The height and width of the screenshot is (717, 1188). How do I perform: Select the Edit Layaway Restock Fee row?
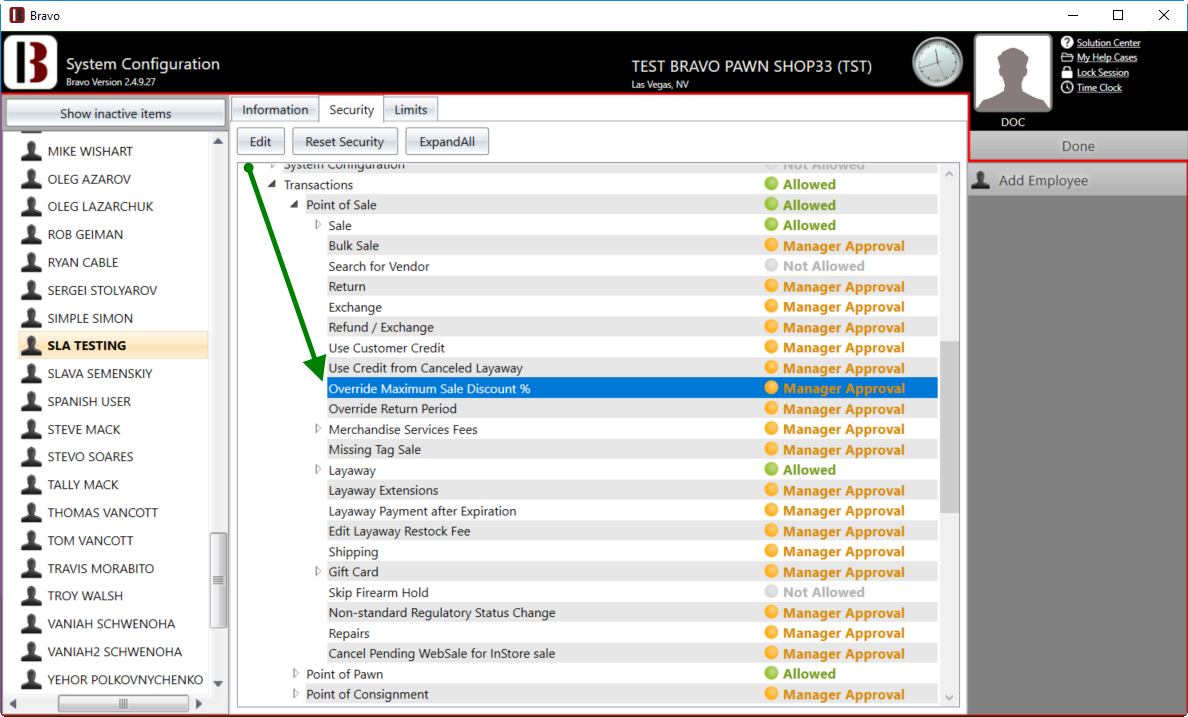pos(632,531)
